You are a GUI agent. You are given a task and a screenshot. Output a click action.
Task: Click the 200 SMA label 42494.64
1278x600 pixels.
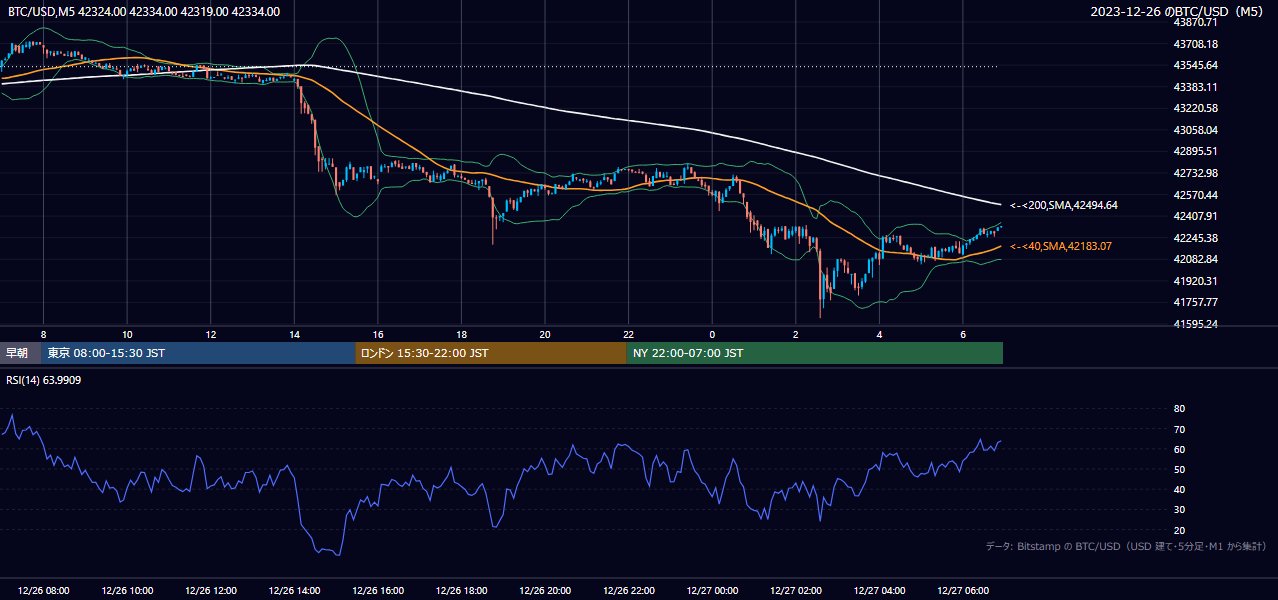click(x=1064, y=205)
